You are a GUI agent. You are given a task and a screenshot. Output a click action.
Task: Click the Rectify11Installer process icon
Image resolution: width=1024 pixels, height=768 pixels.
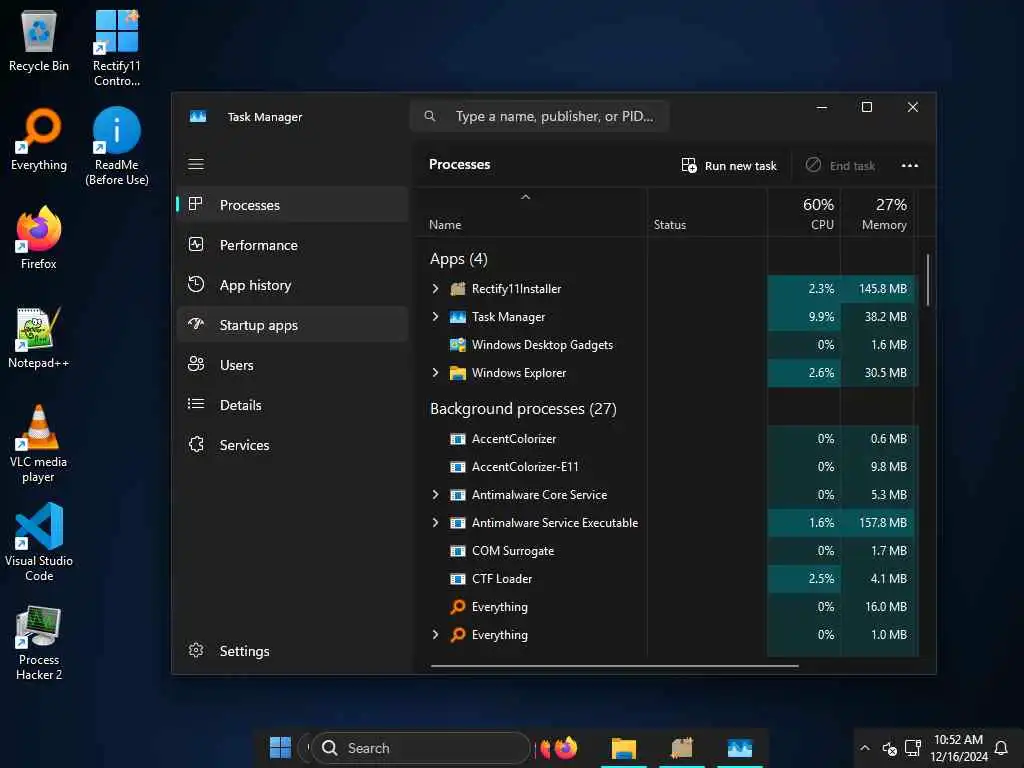(458, 289)
